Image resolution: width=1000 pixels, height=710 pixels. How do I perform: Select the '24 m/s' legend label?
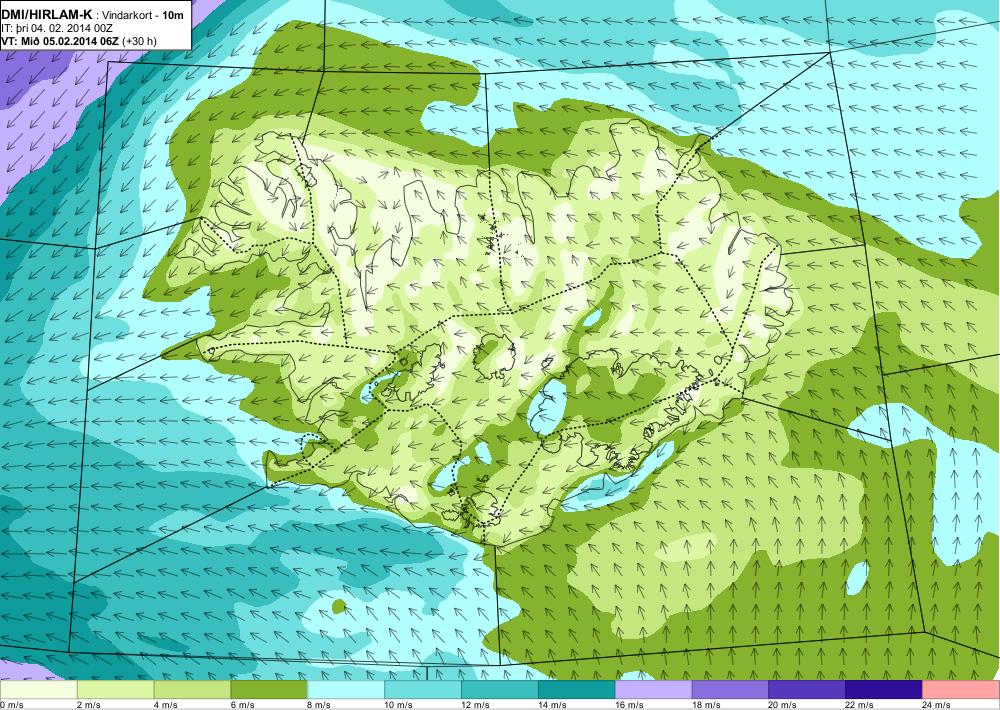[x=937, y=705]
